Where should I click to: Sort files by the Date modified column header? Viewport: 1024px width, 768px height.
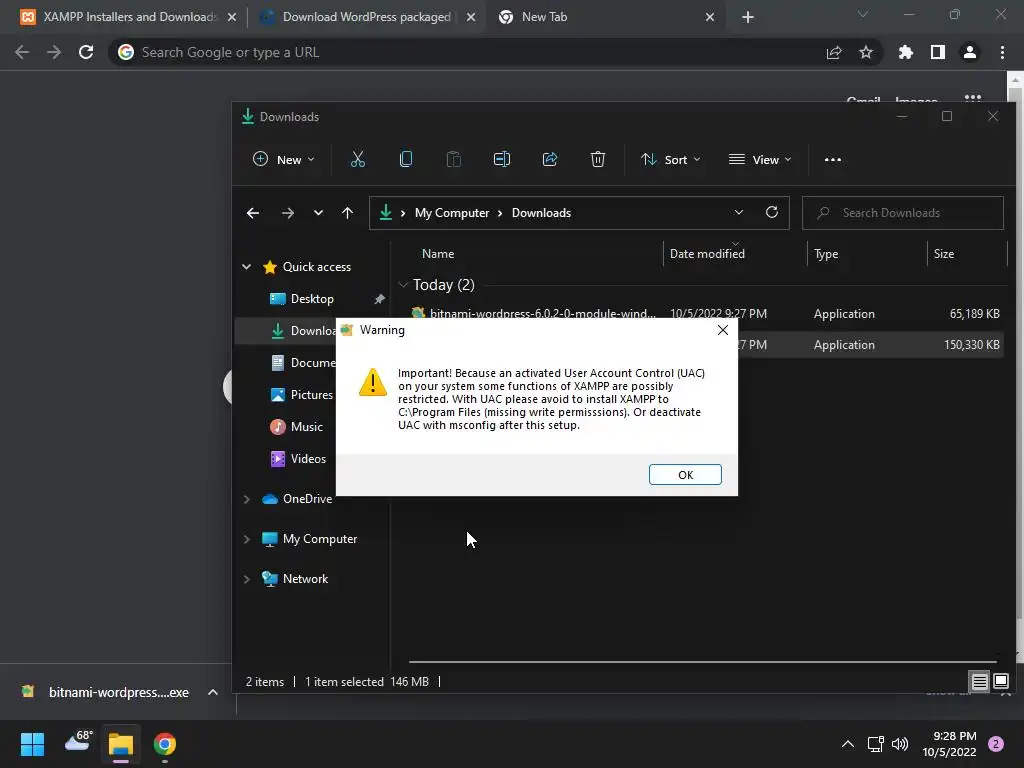coord(707,254)
